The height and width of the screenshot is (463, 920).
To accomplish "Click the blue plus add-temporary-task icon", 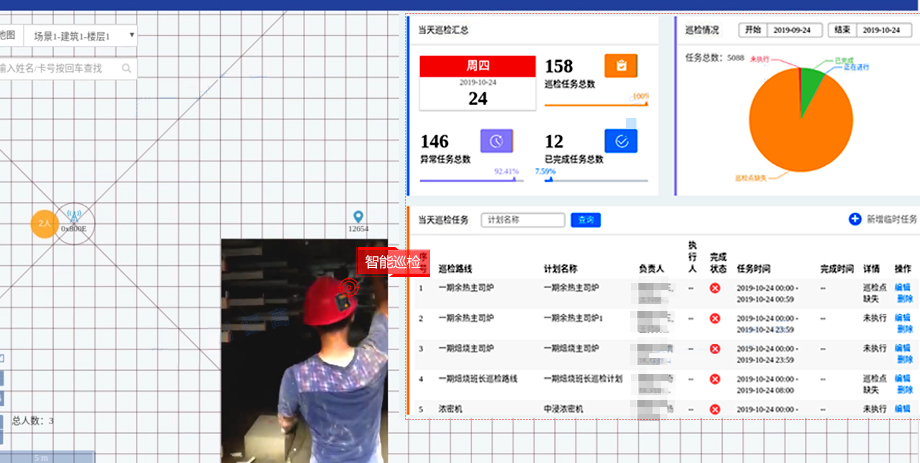I will 854,219.
